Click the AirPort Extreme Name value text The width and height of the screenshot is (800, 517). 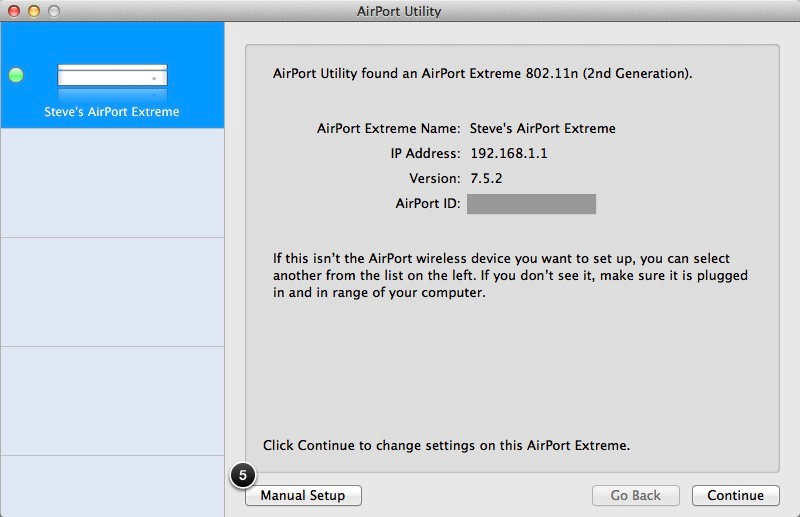coord(543,128)
